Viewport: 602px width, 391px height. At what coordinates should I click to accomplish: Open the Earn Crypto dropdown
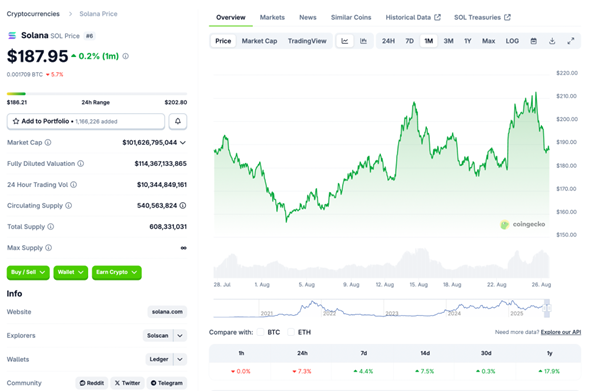click(117, 272)
